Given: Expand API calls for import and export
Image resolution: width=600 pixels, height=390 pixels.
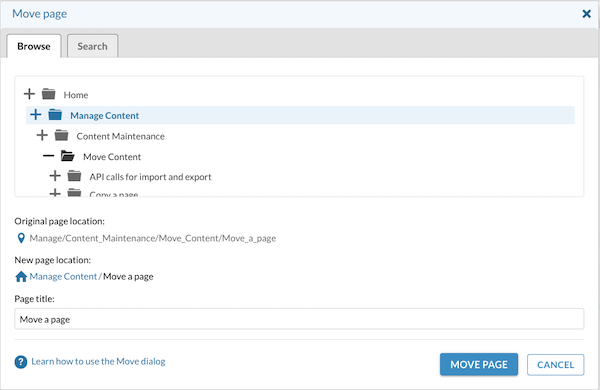Looking at the screenshot, I should 55,176.
